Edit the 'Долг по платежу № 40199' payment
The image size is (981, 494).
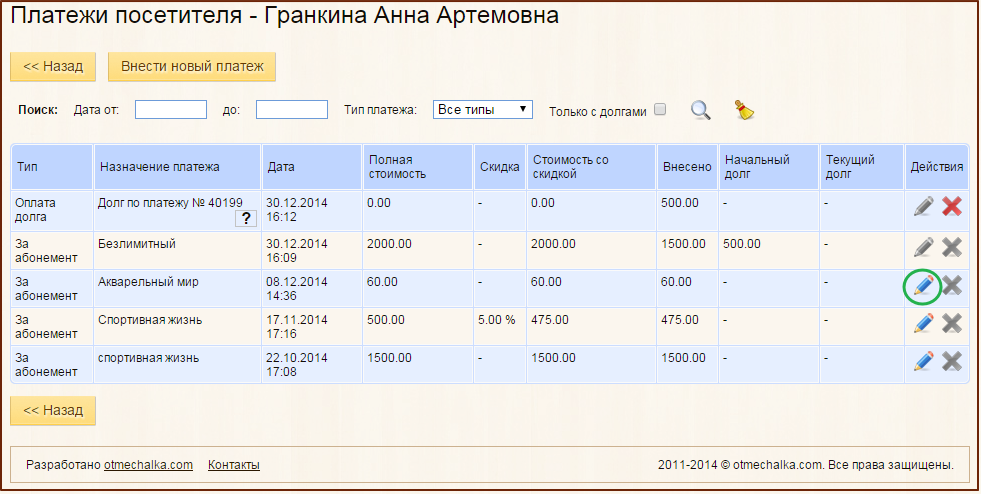coord(923,206)
